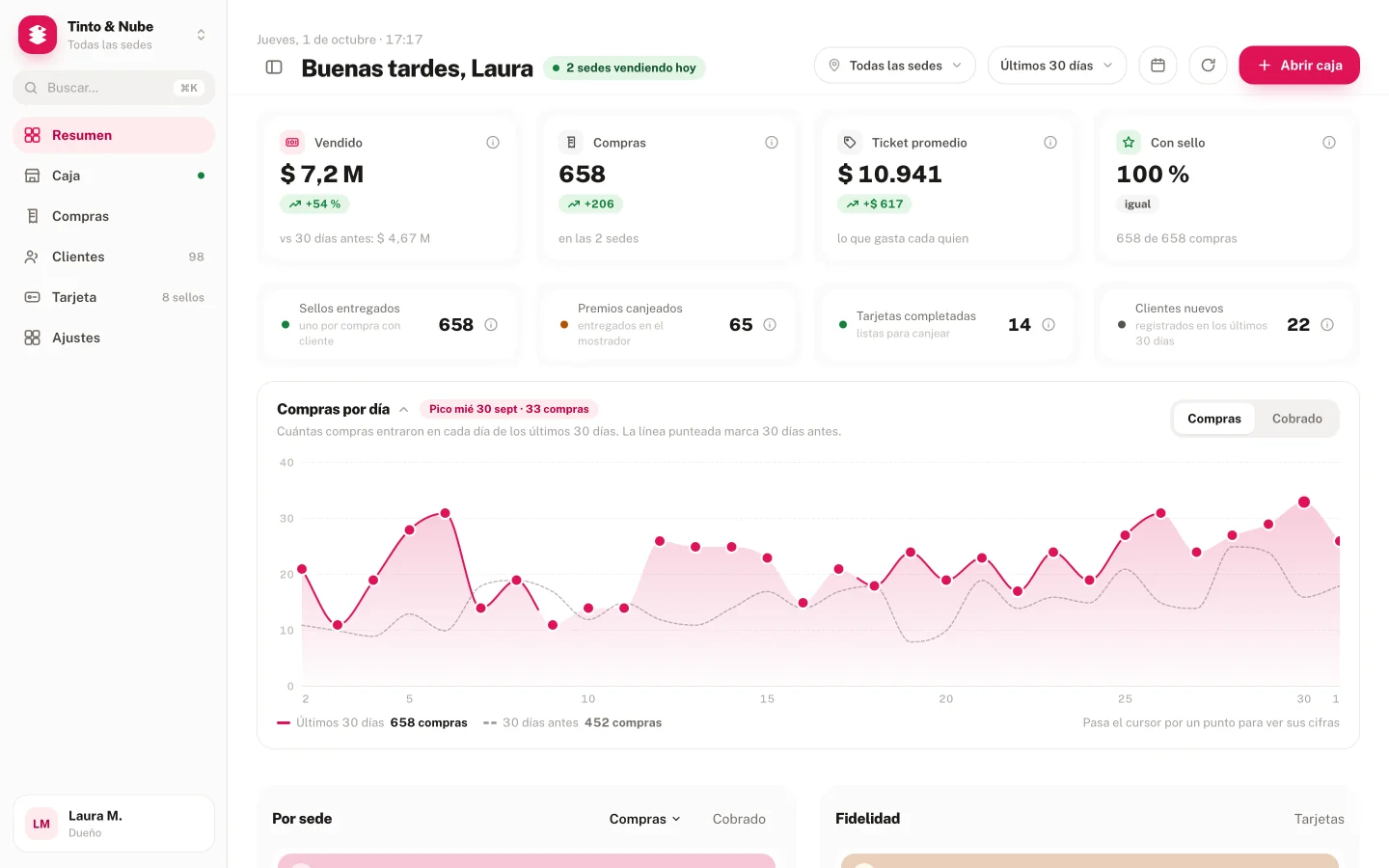This screenshot has height=868, width=1389.
Task: Open the calendar date picker icon
Action: (x=1157, y=66)
